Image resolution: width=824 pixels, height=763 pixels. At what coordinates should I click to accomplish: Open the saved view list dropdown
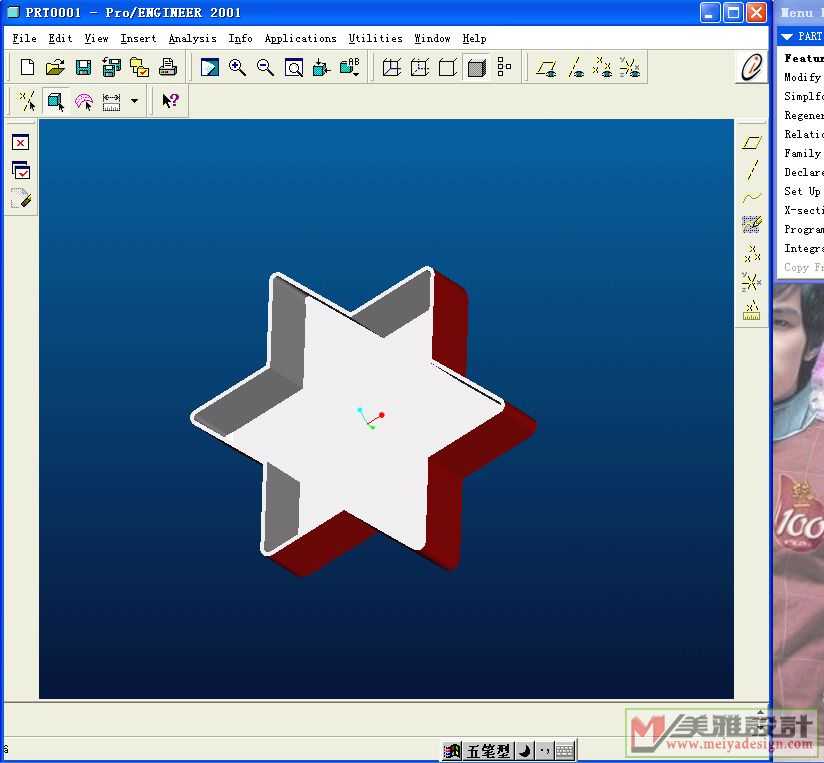click(x=349, y=68)
